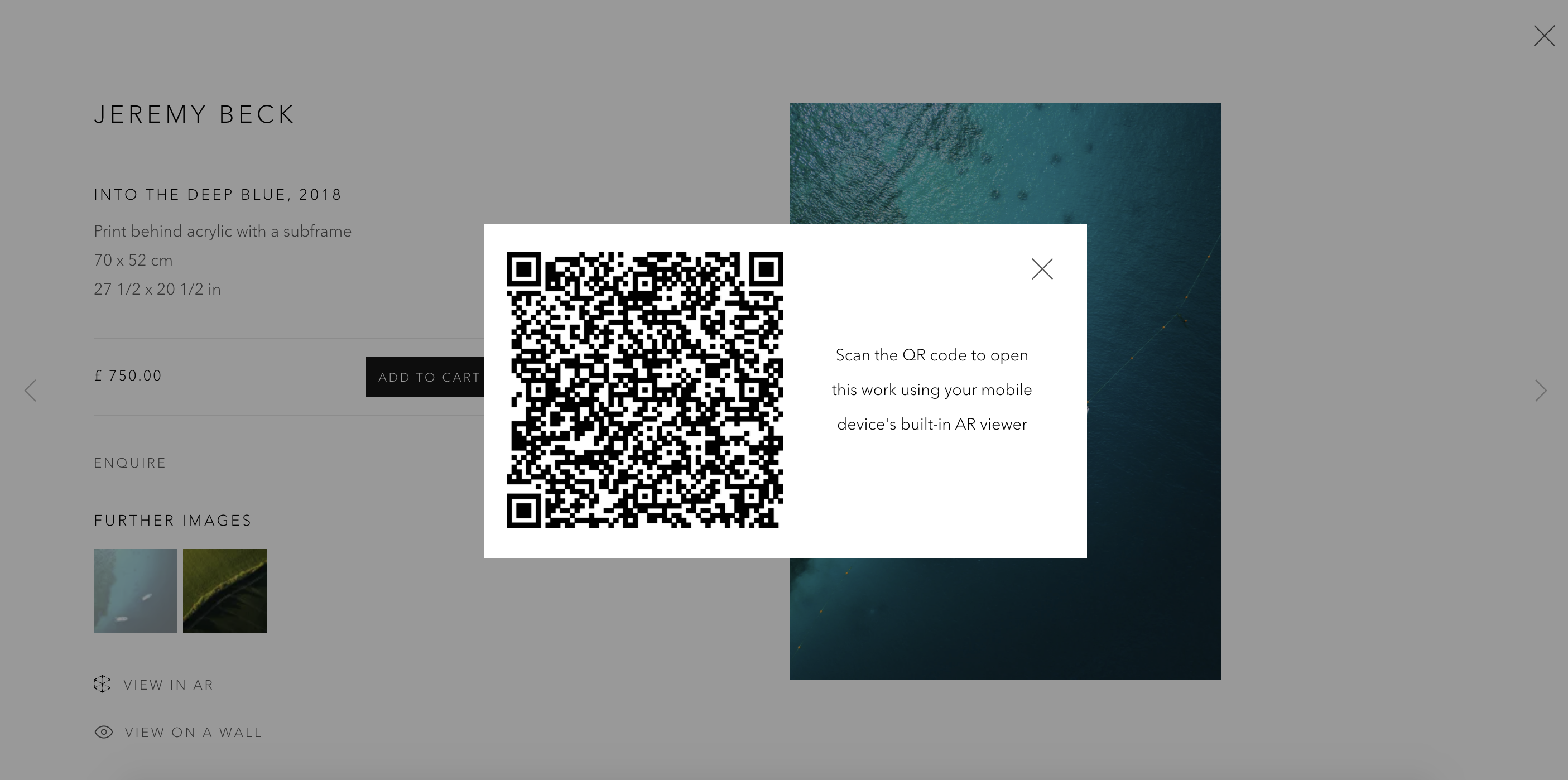The height and width of the screenshot is (780, 1568).
Task: Close the QR code popup
Action: 1042,269
